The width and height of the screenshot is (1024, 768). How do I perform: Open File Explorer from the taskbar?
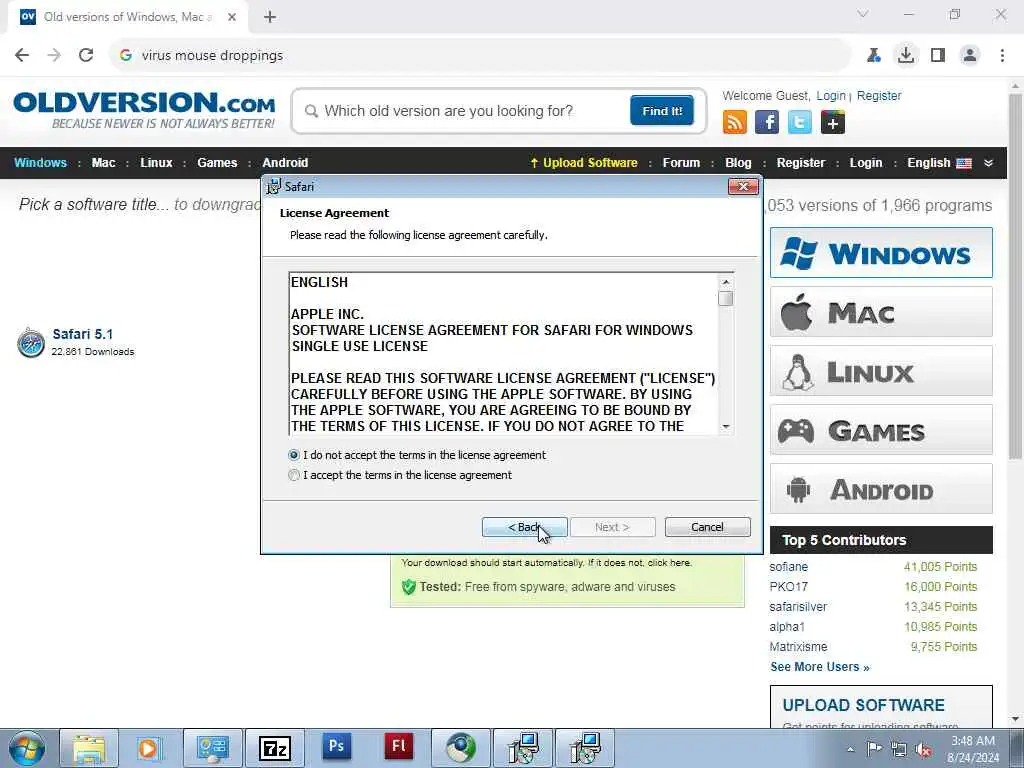pos(89,748)
